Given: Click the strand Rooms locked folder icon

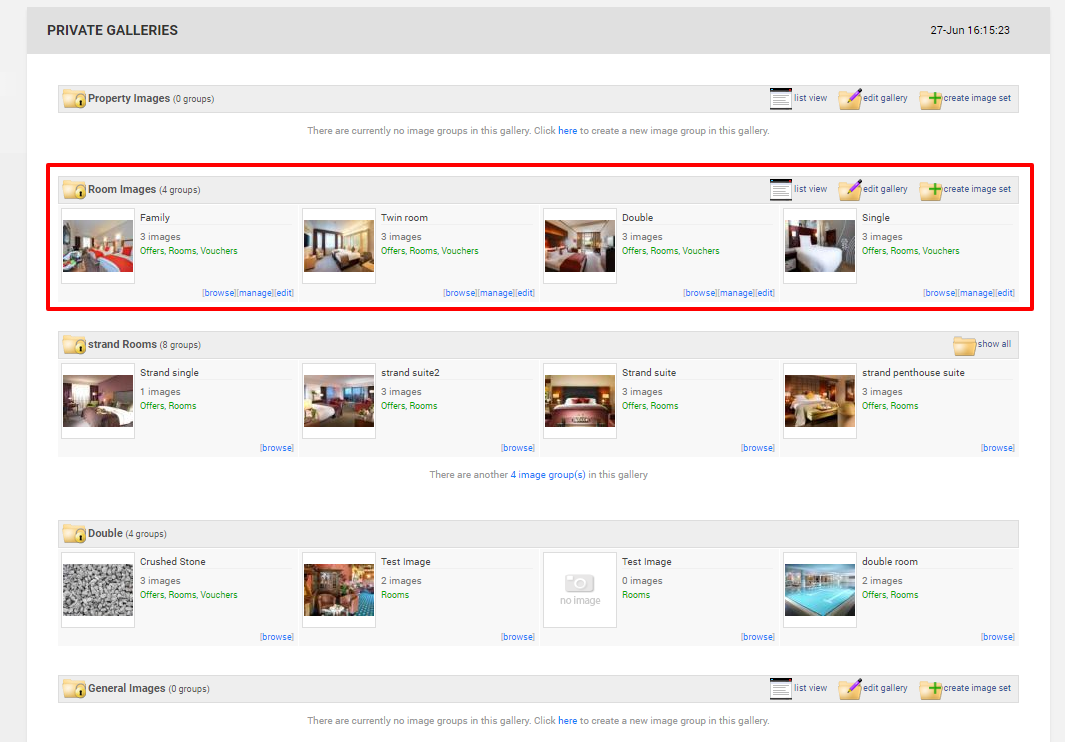Looking at the screenshot, I should [x=74, y=344].
